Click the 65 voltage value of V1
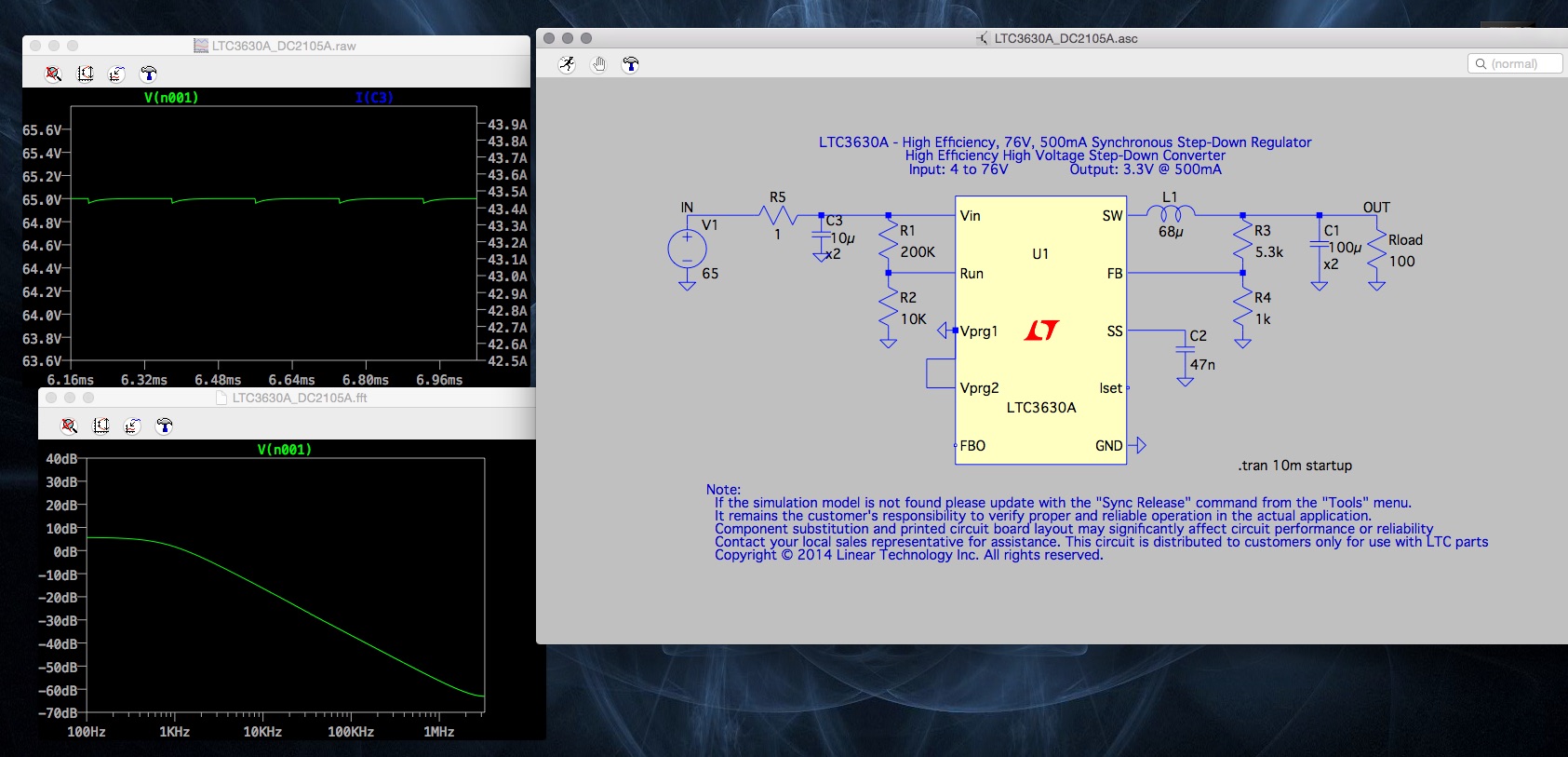The image size is (1568, 757). click(x=710, y=274)
